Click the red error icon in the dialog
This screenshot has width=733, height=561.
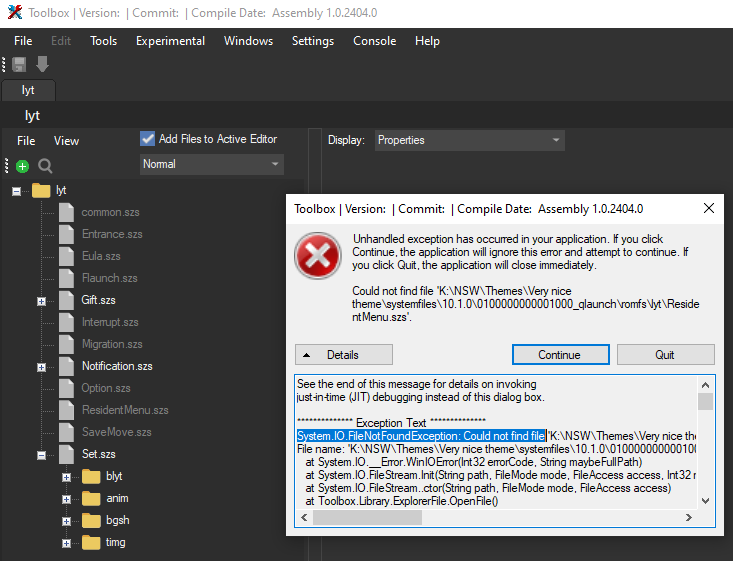click(318, 255)
